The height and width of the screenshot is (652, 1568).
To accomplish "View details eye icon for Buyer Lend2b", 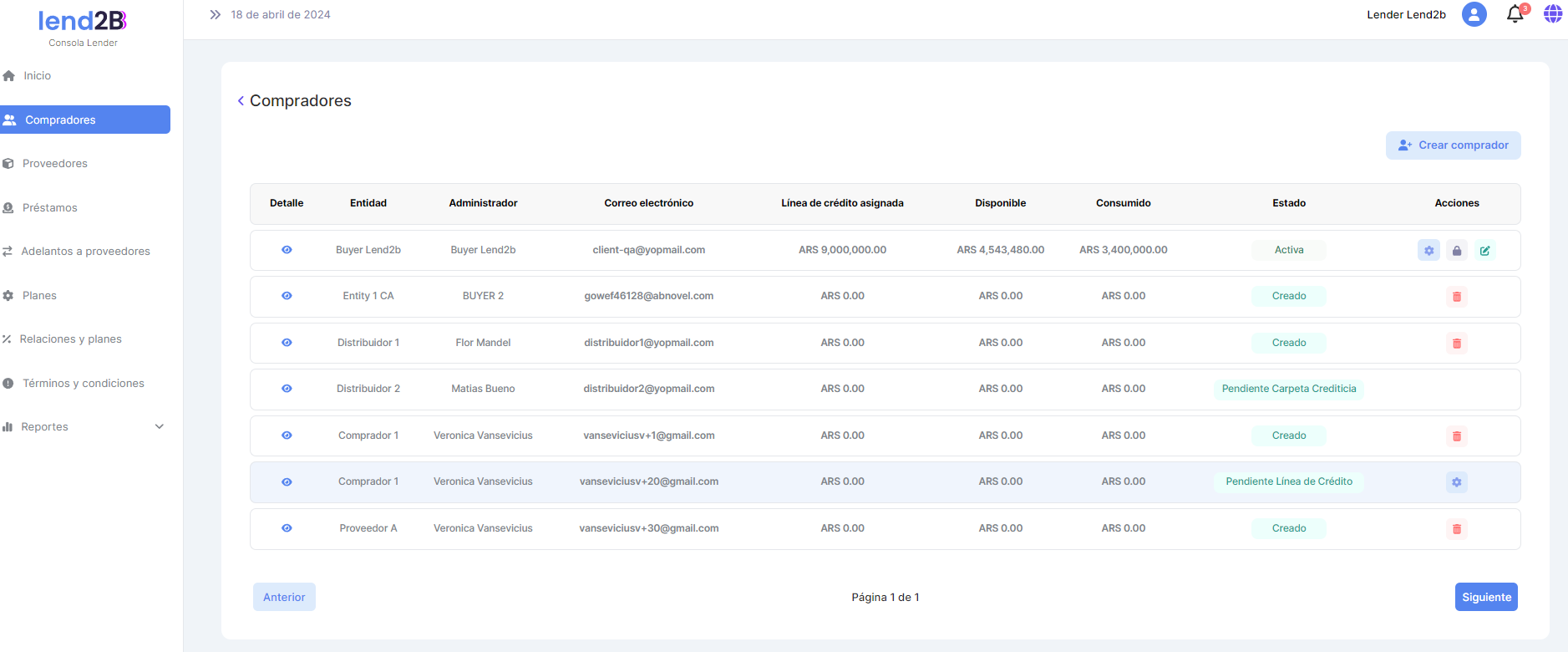I will (x=287, y=250).
